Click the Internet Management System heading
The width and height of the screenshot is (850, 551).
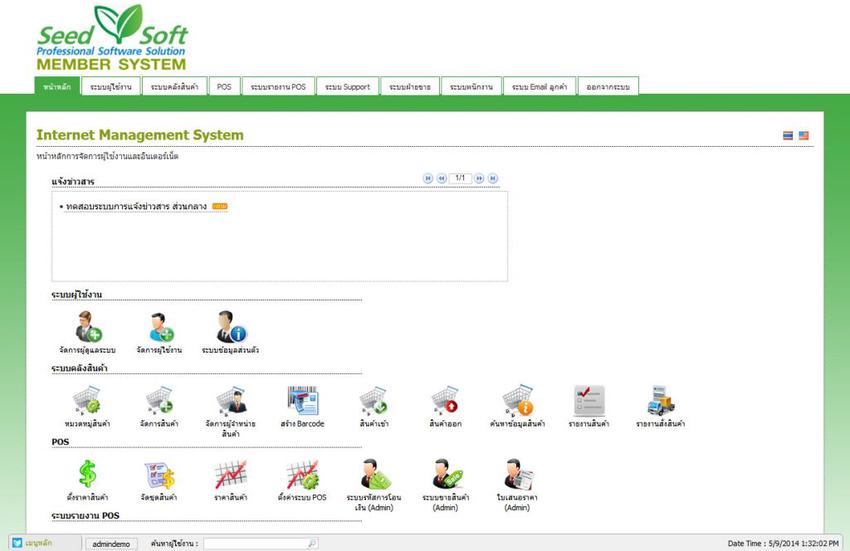[140, 135]
